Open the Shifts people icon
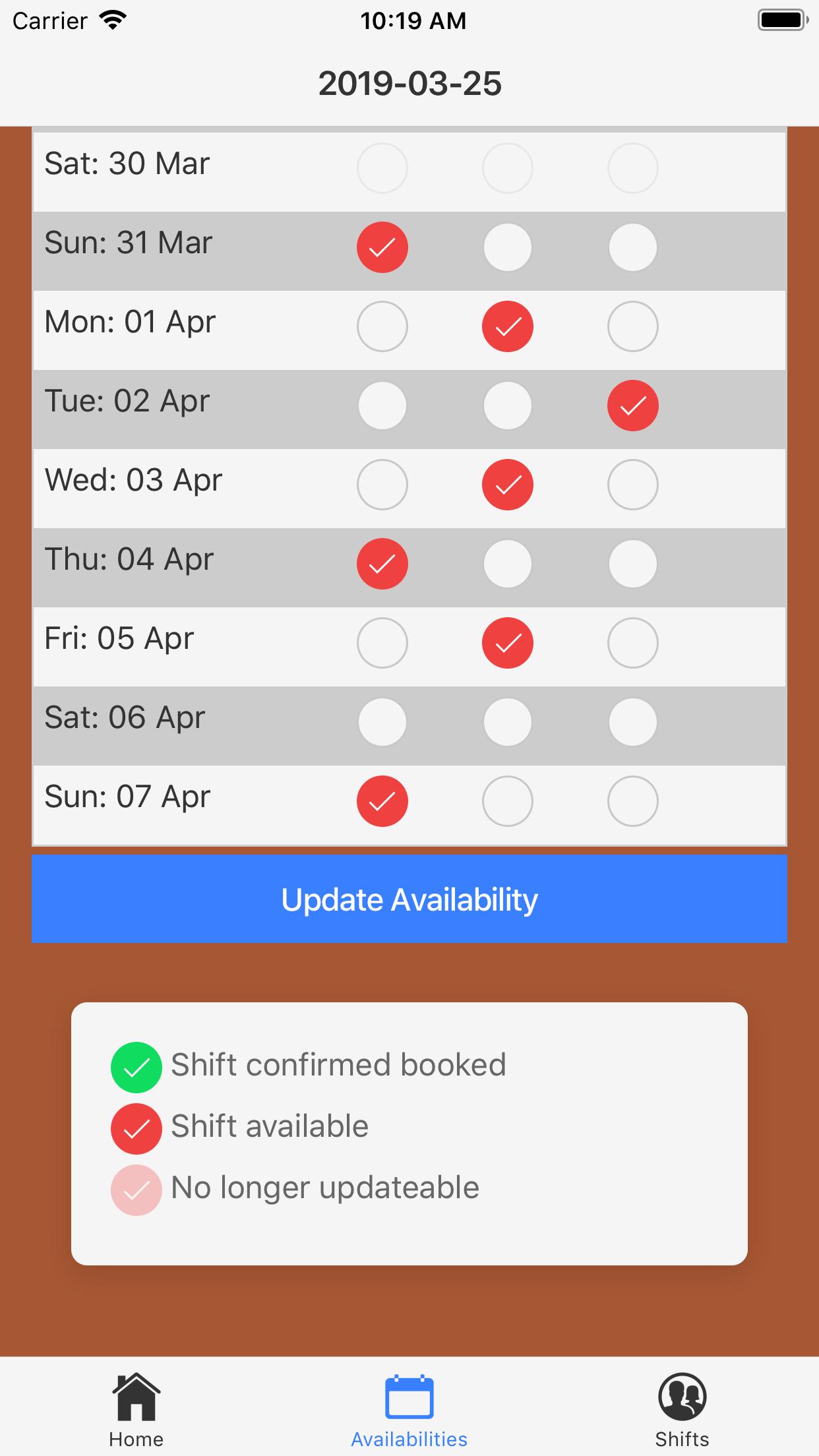Screen dimensions: 819x1456 [682, 1396]
